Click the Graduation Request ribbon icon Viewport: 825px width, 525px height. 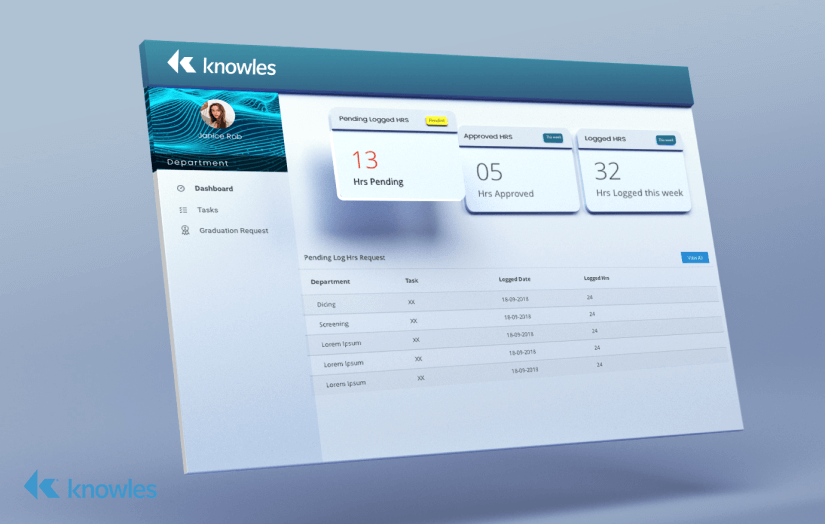[x=185, y=230]
